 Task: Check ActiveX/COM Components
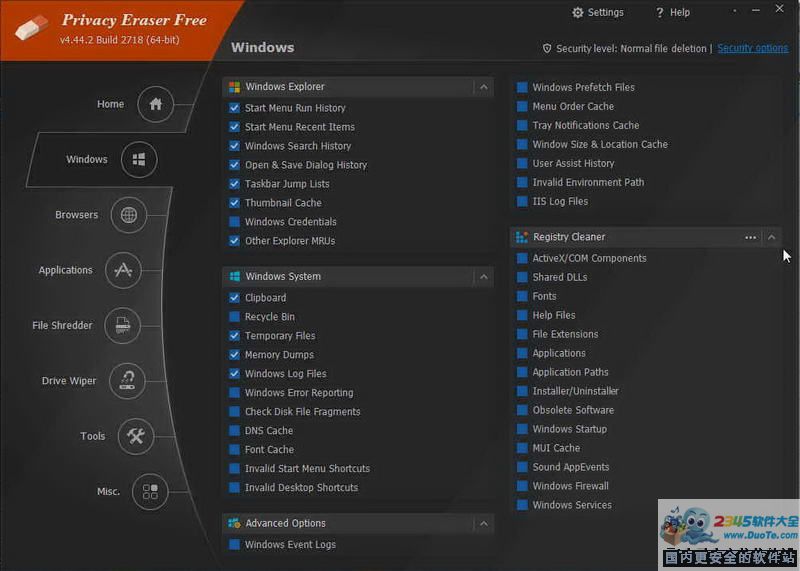[522, 258]
